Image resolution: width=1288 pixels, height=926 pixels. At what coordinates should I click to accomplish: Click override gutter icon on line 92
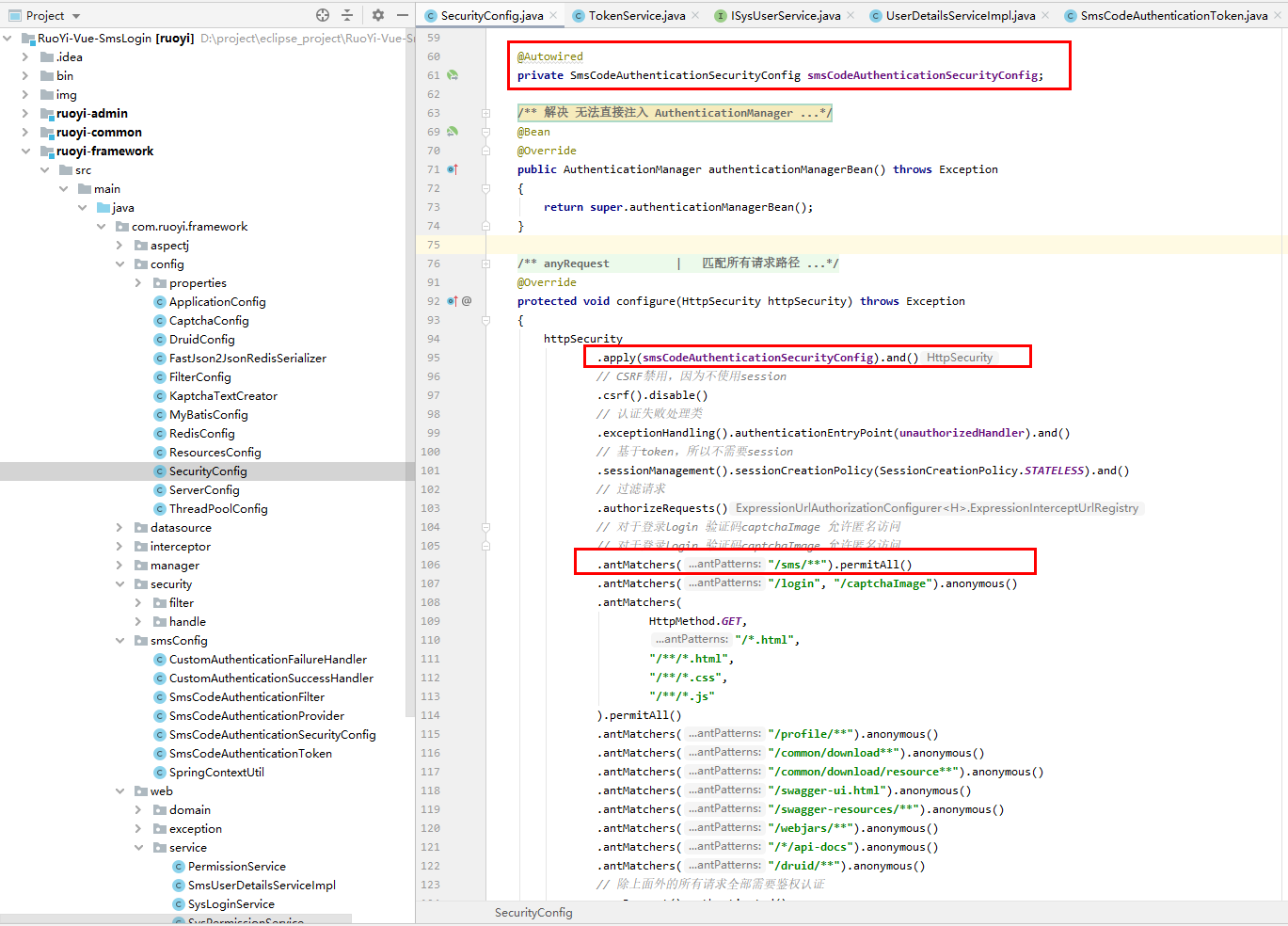pyautogui.click(x=453, y=301)
